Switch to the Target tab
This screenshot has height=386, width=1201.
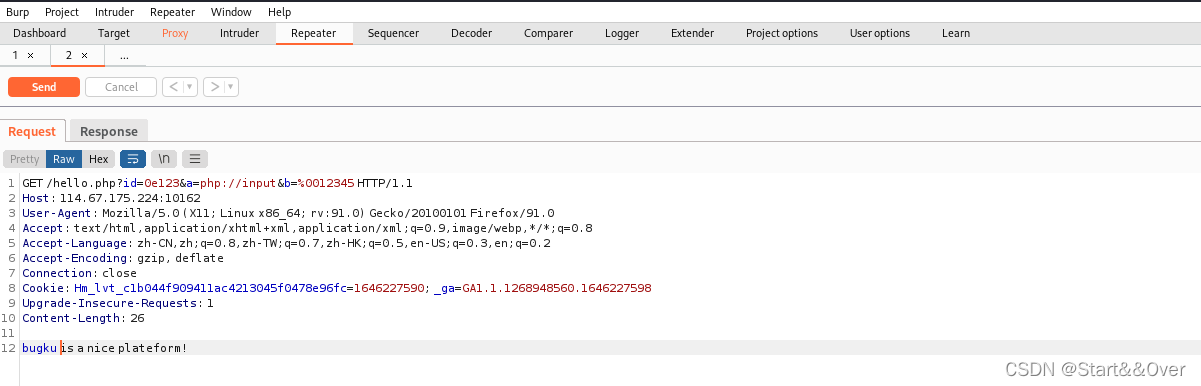pos(114,33)
